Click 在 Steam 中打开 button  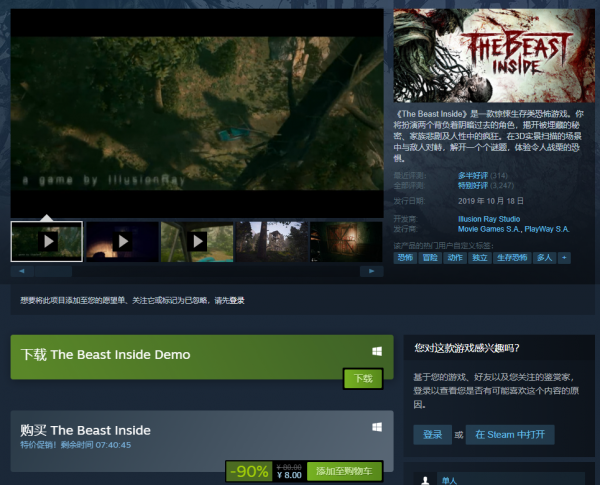click(x=510, y=434)
